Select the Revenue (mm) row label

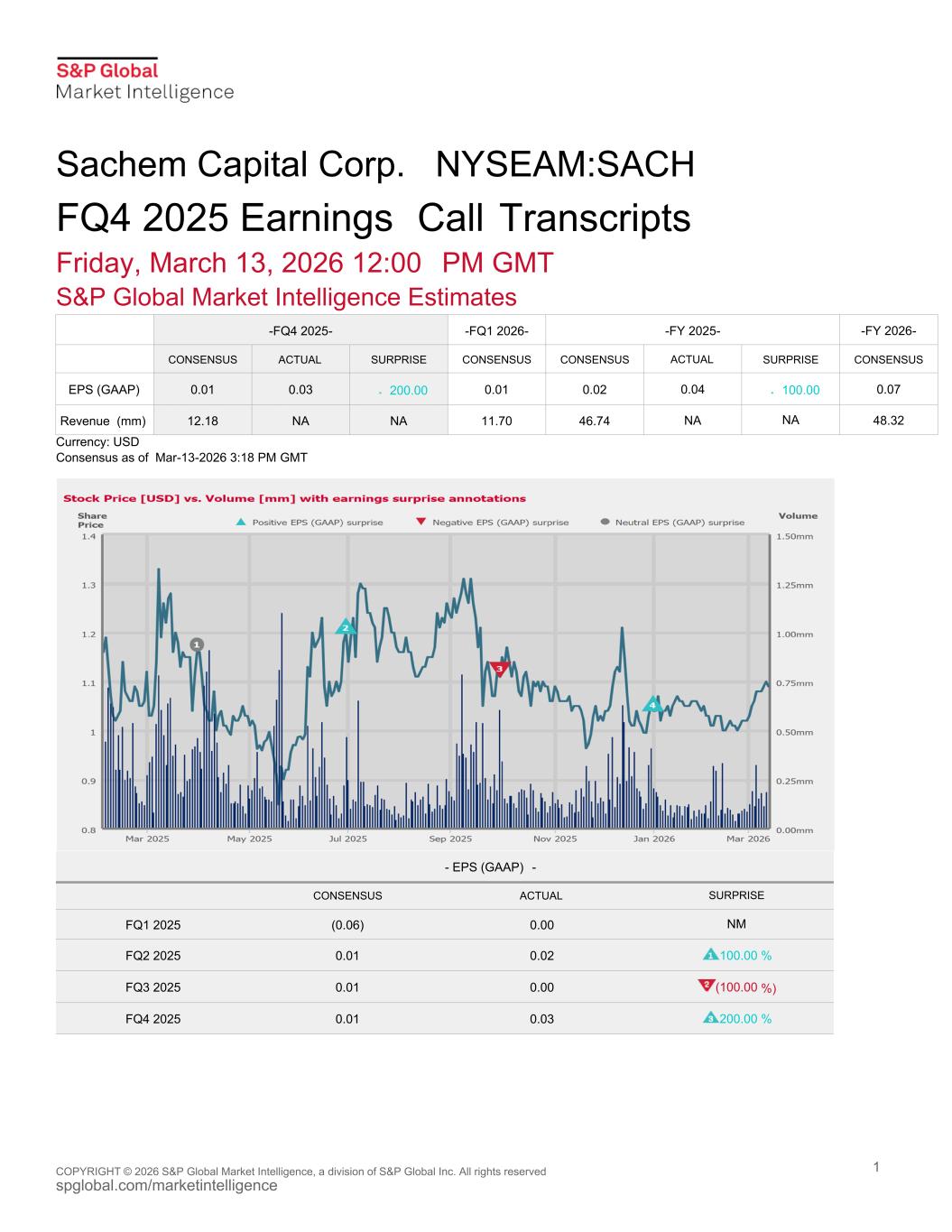tap(103, 421)
